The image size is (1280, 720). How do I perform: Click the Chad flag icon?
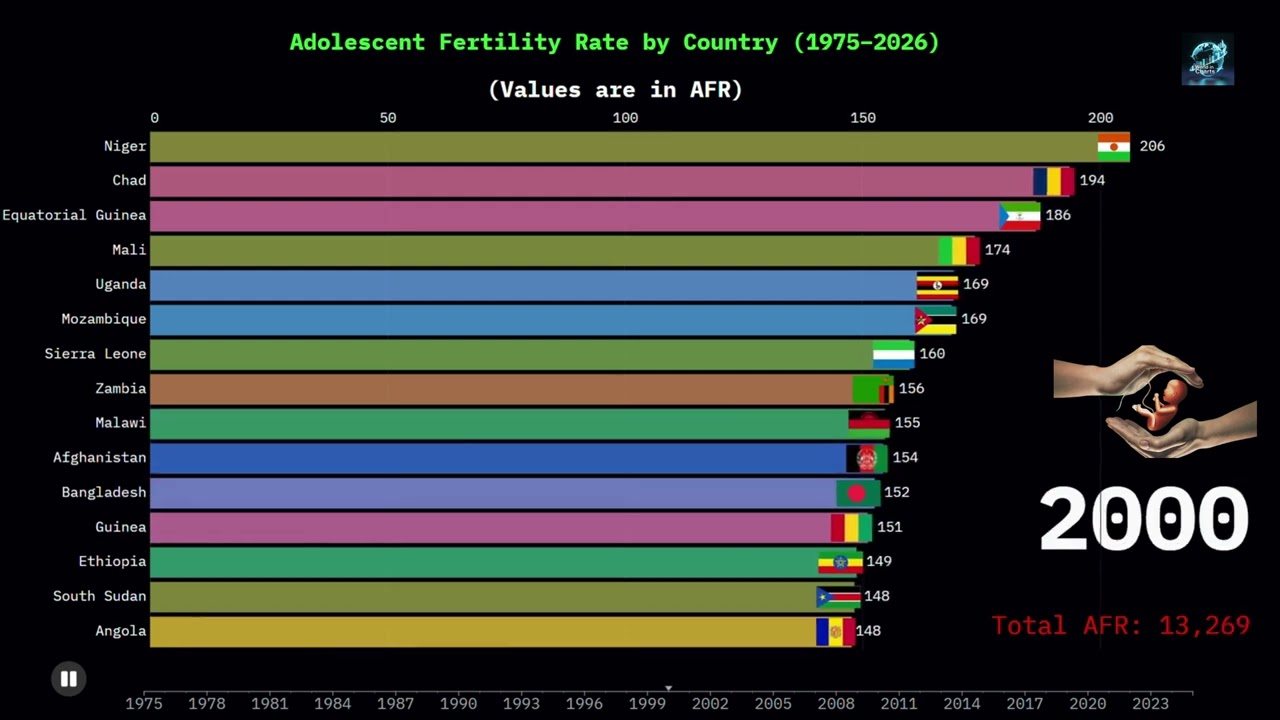tap(1054, 181)
